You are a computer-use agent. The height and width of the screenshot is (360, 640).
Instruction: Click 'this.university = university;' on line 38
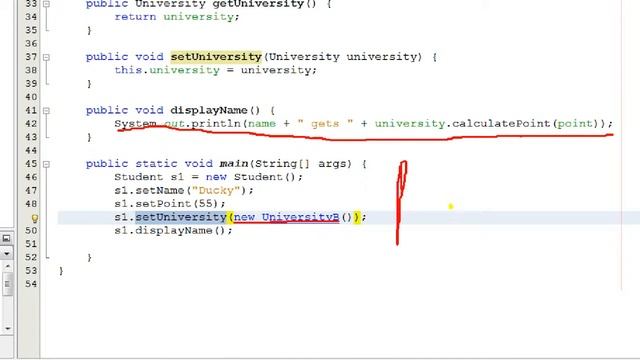(x=216, y=70)
